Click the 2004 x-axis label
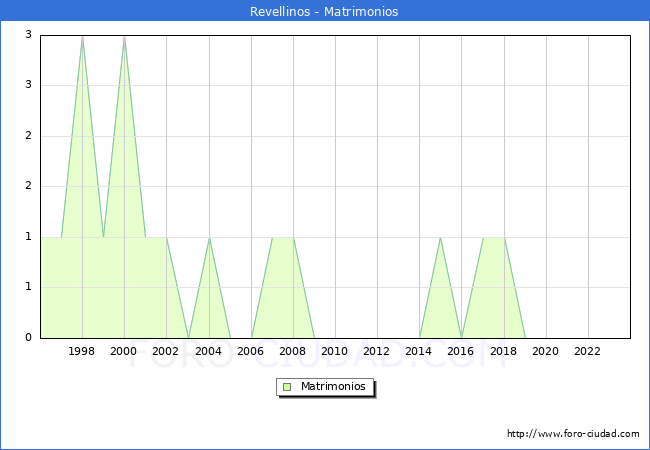650x450 pixels. (208, 351)
